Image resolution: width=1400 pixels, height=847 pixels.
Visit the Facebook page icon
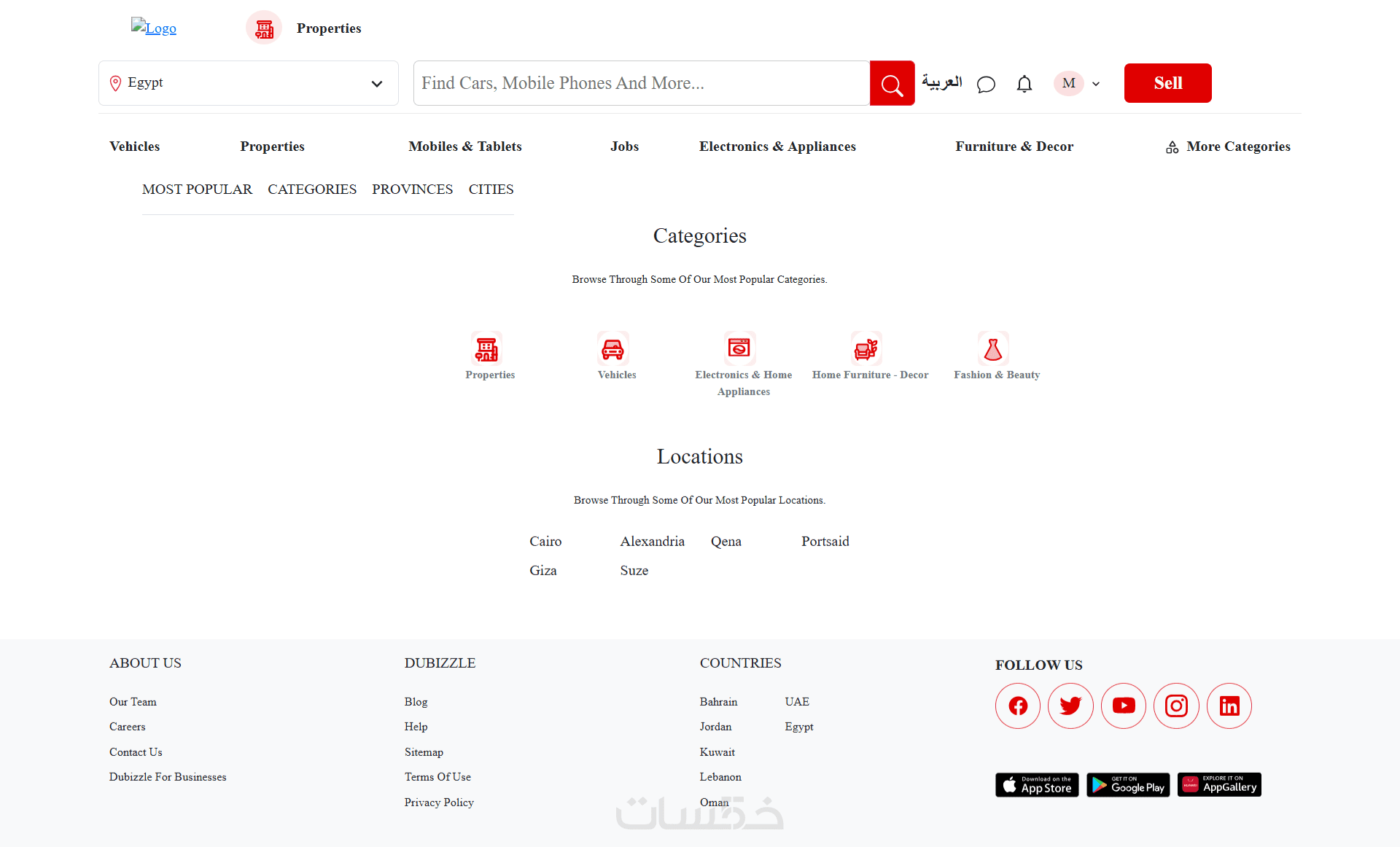1018,706
